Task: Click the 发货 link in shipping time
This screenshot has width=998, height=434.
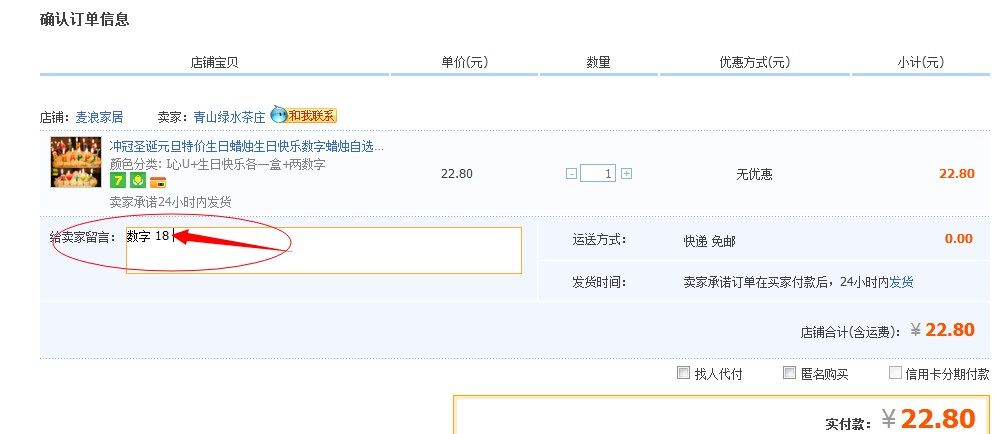Action: (901, 282)
